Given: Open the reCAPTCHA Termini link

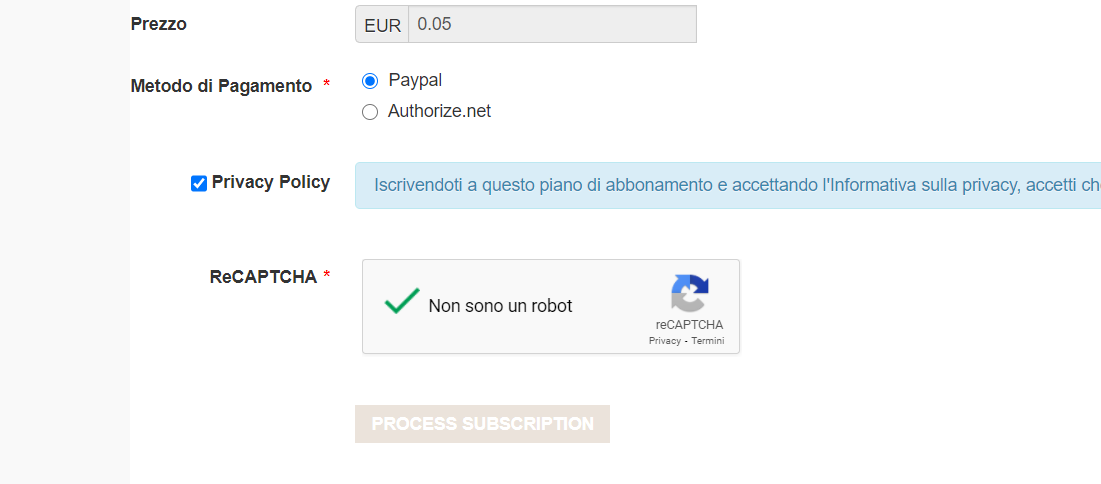Looking at the screenshot, I should [x=708, y=341].
